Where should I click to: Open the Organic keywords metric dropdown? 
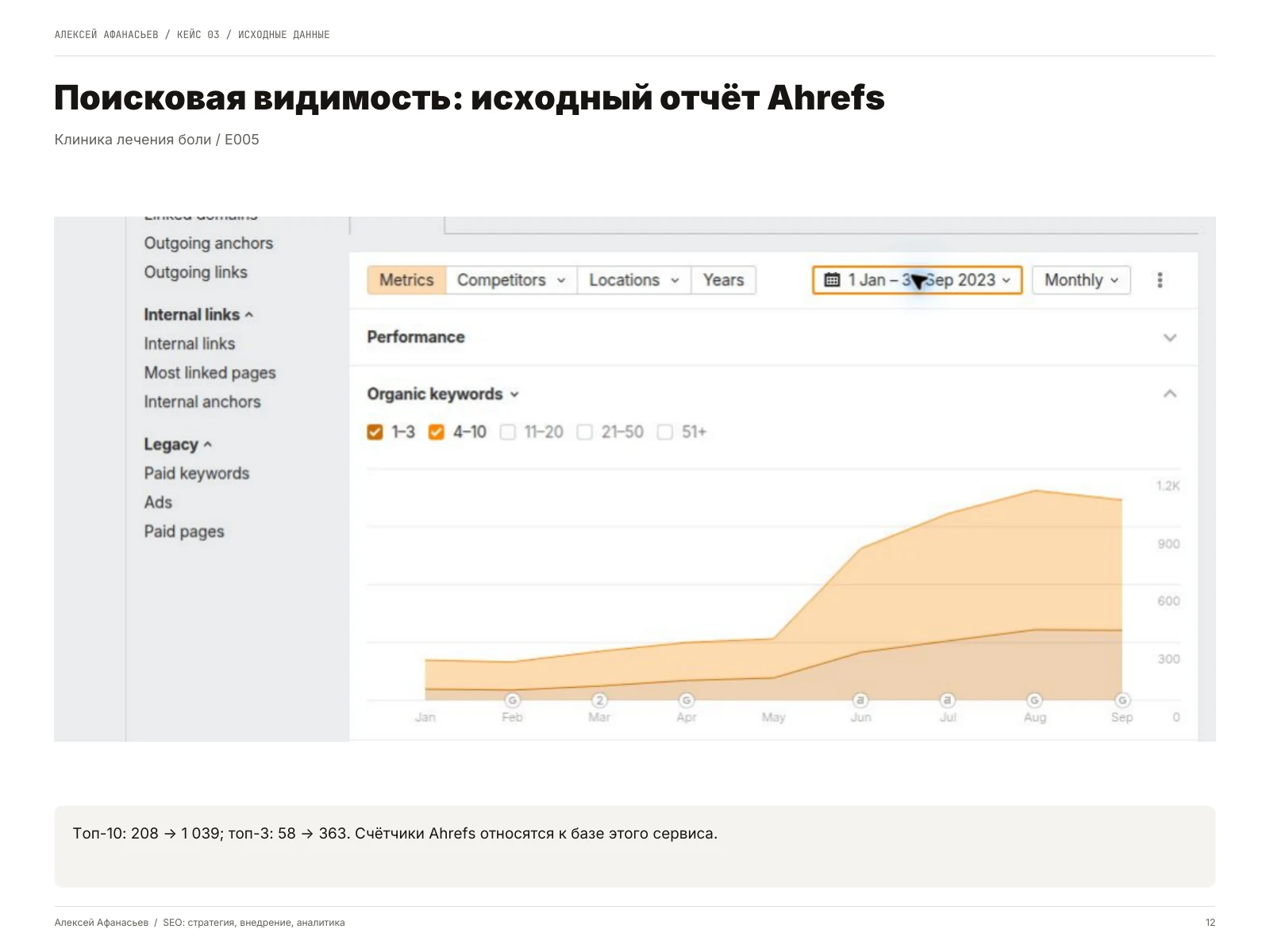pyautogui.click(x=442, y=394)
